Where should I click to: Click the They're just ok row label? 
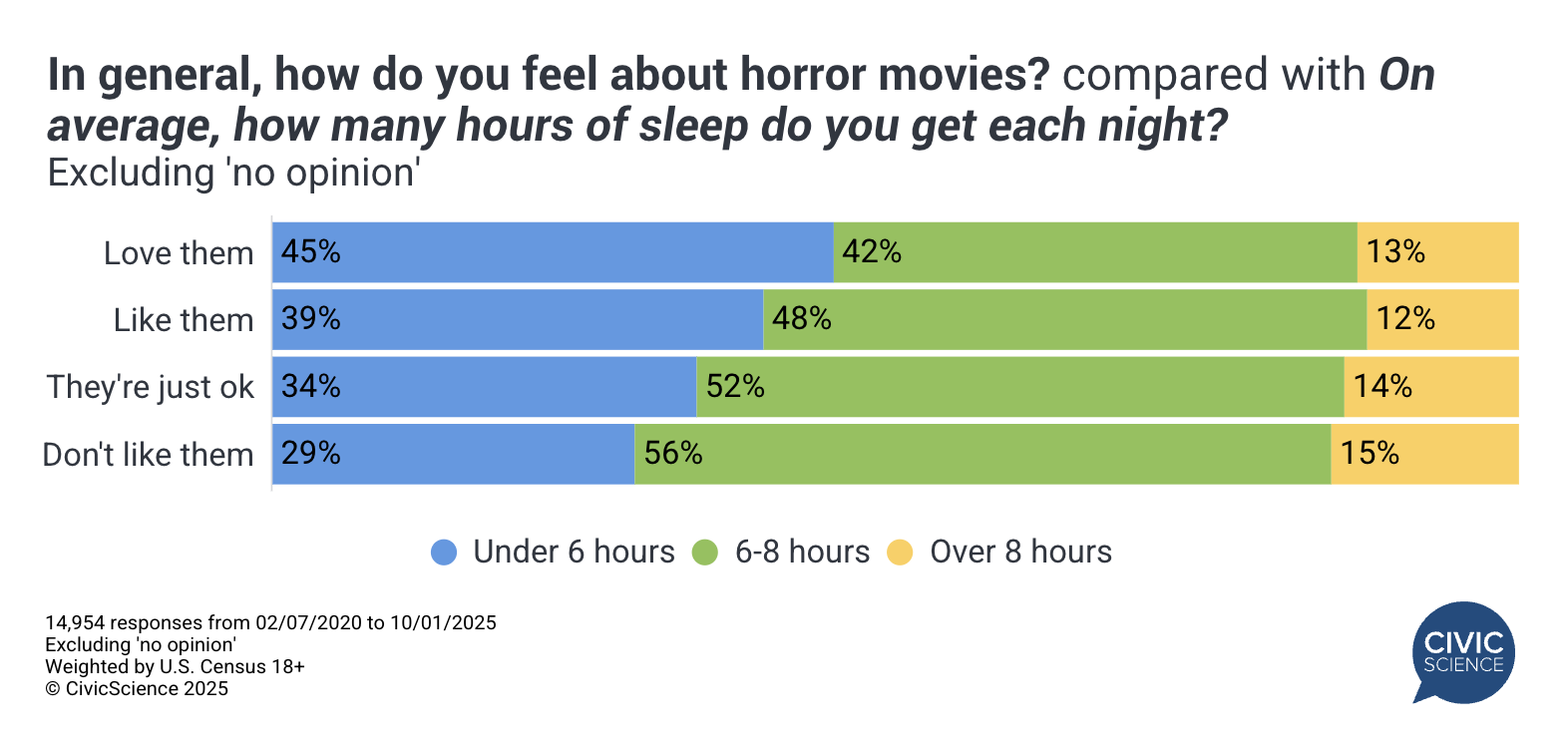pyautogui.click(x=151, y=387)
